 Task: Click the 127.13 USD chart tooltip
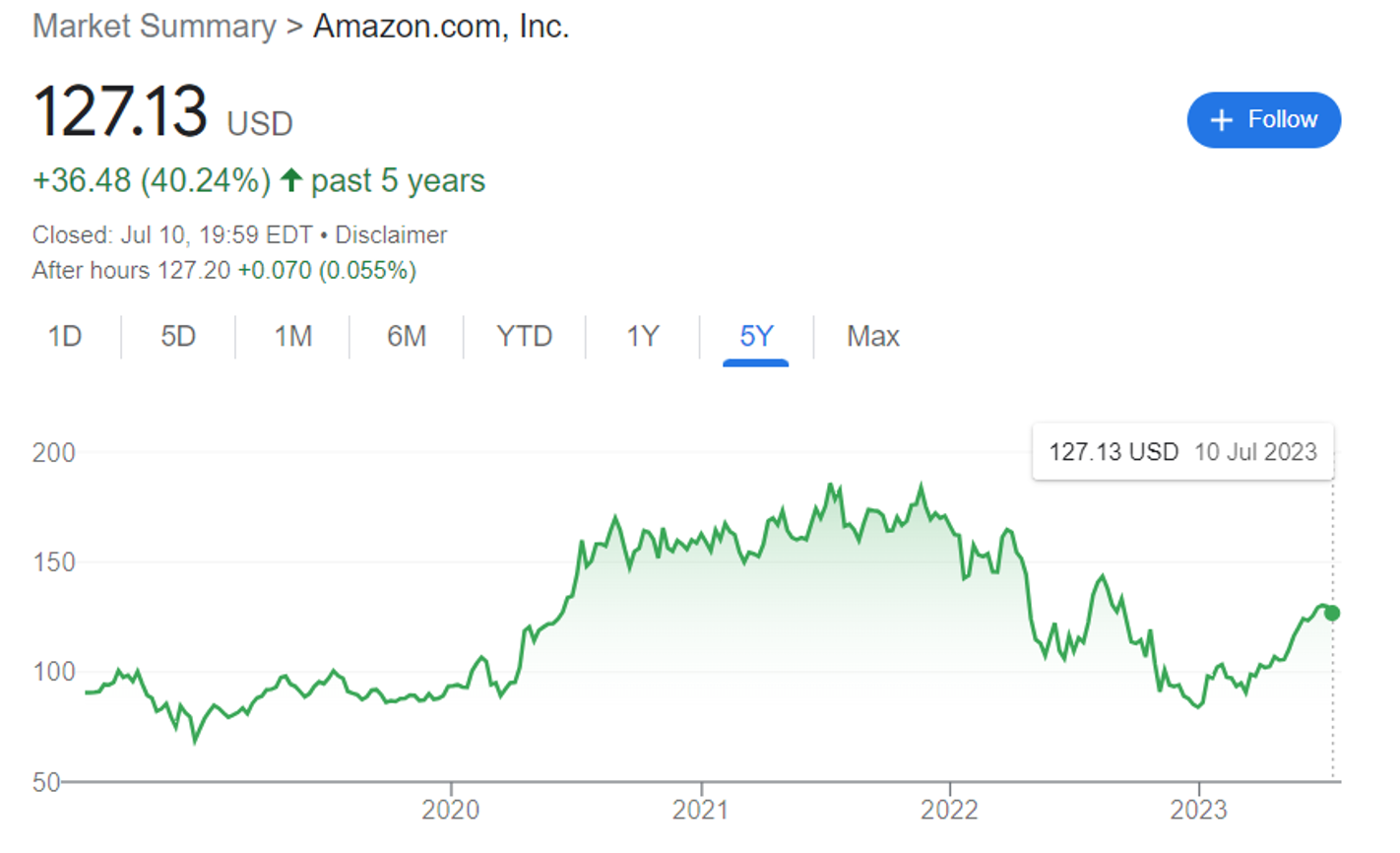(1181, 452)
